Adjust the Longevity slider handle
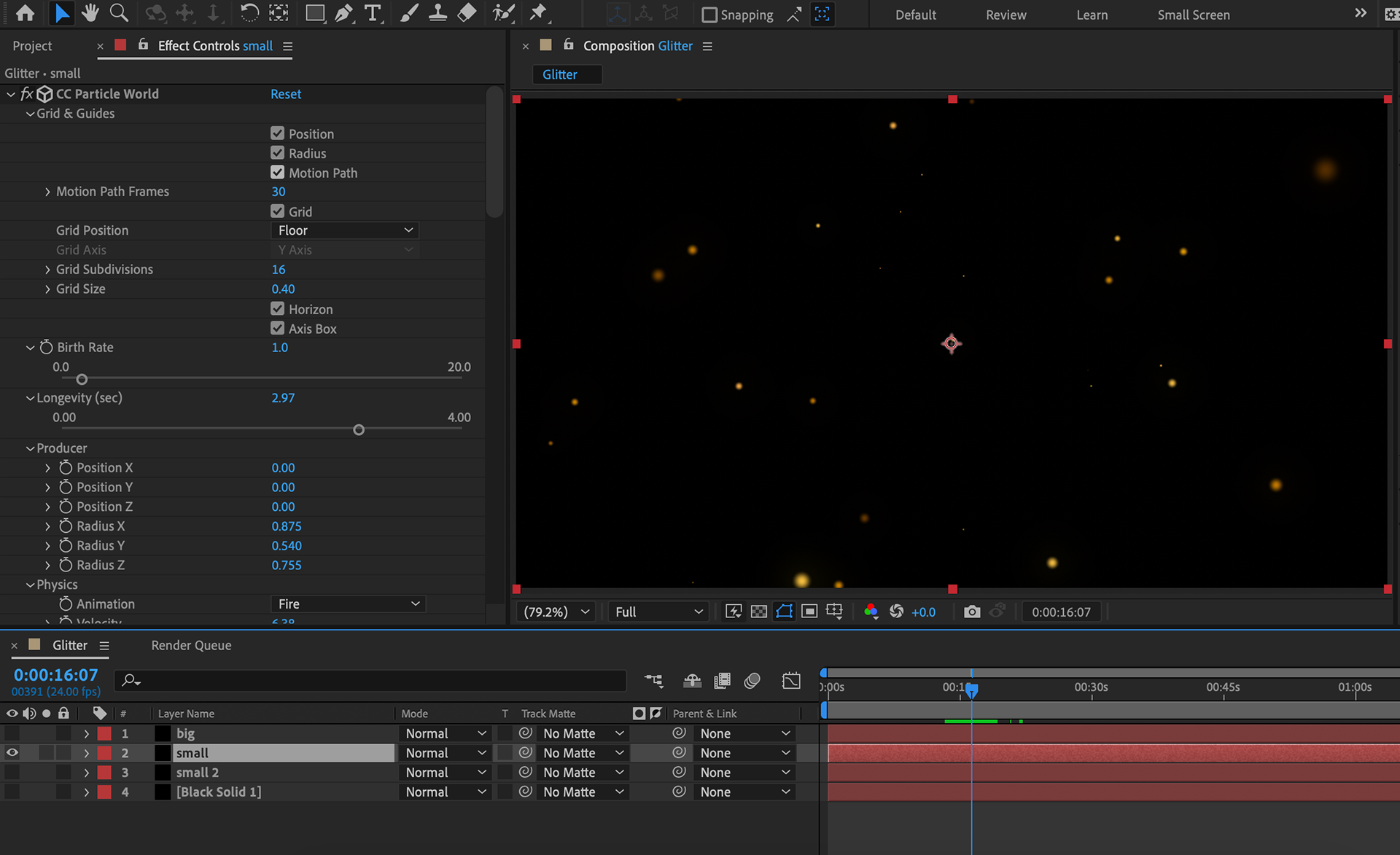The height and width of the screenshot is (855, 1400). click(x=359, y=430)
